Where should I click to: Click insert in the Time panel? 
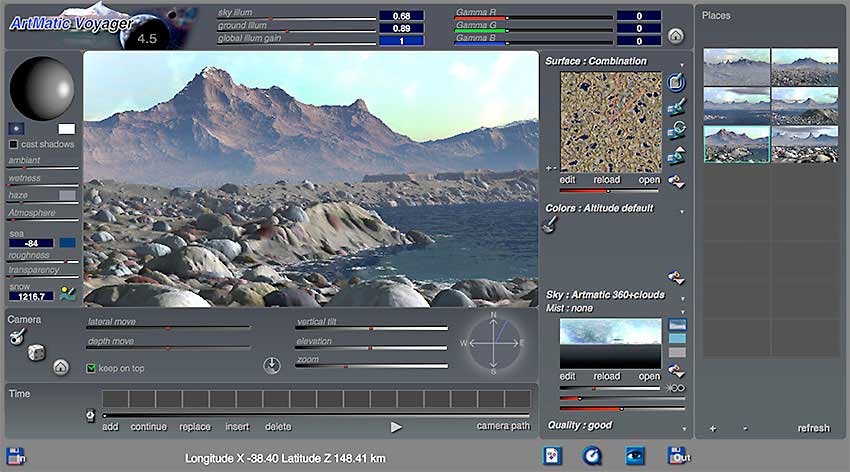point(237,427)
